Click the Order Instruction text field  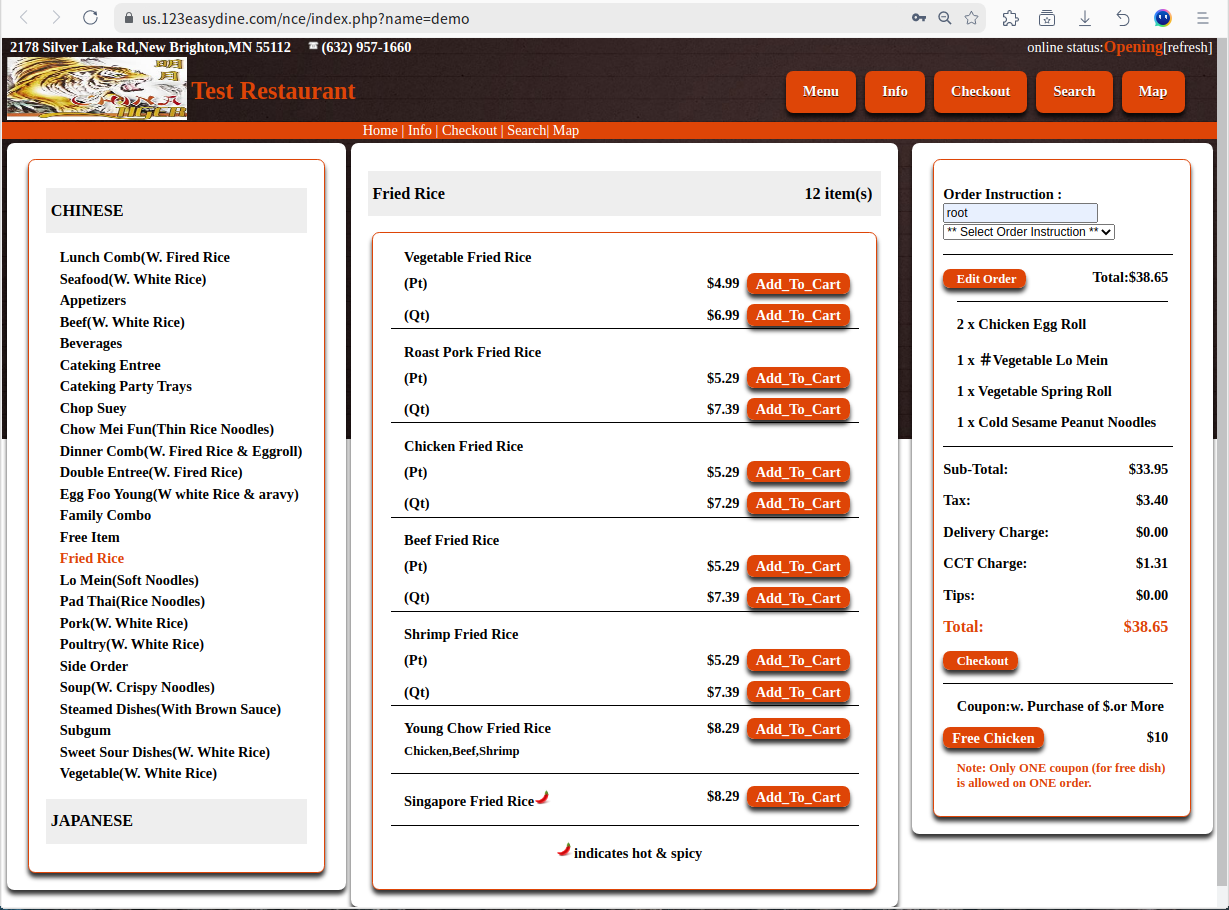(1020, 213)
